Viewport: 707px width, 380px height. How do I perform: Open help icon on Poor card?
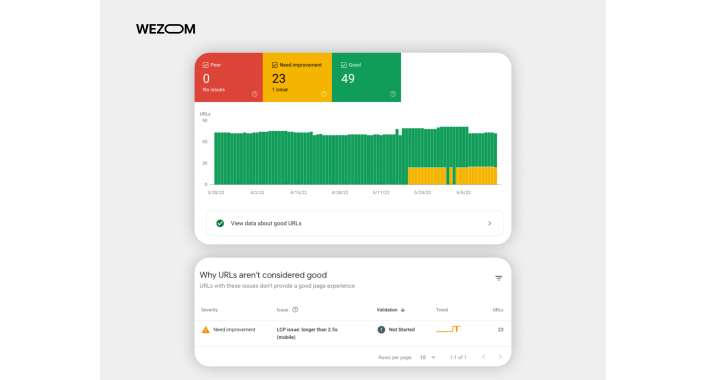255,94
